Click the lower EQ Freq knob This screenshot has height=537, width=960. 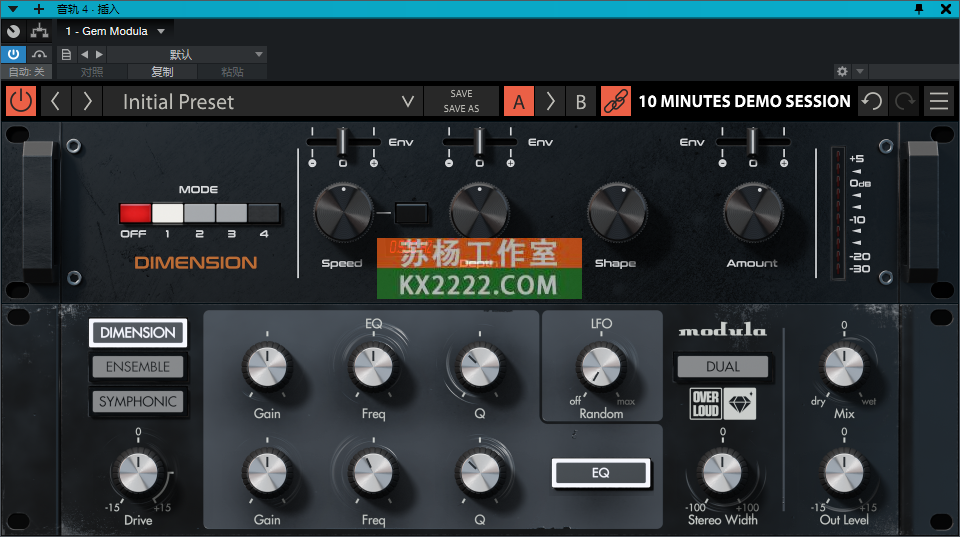coord(373,474)
